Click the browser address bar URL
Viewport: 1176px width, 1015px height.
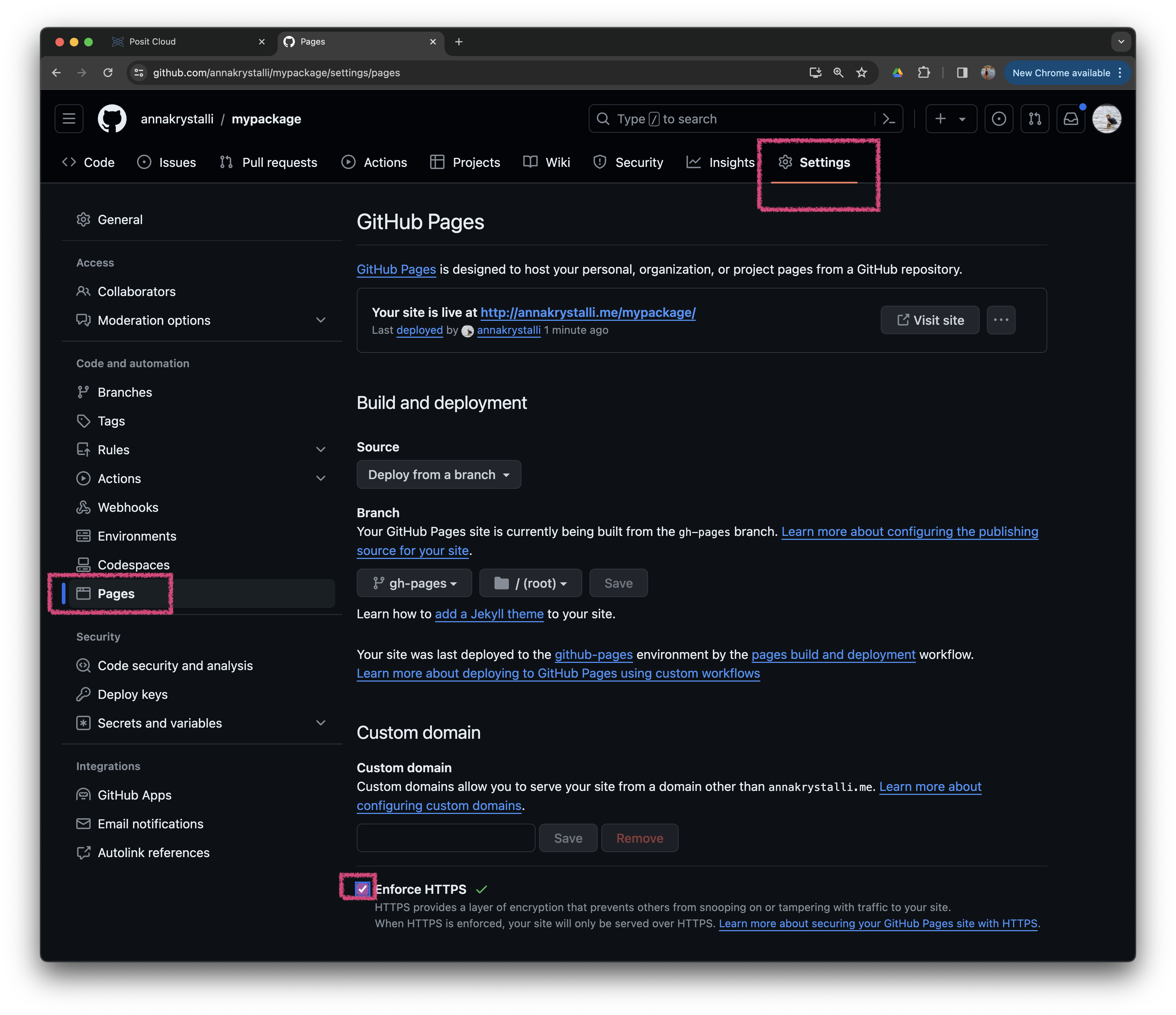click(276, 73)
